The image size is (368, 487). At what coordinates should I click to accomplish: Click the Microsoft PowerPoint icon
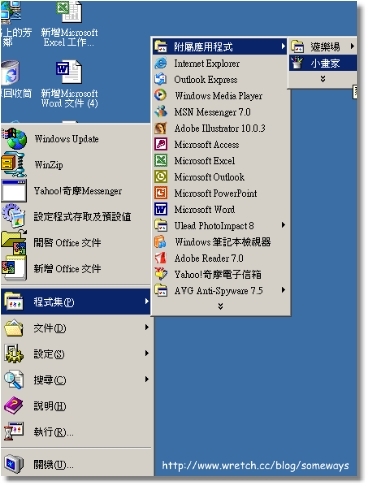161,193
